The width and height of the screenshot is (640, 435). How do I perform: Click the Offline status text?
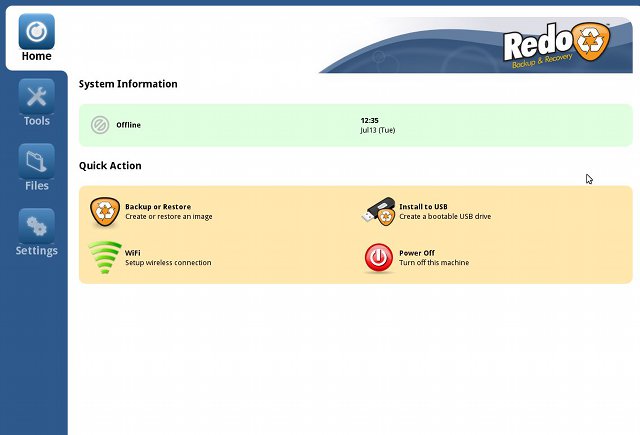pos(129,125)
